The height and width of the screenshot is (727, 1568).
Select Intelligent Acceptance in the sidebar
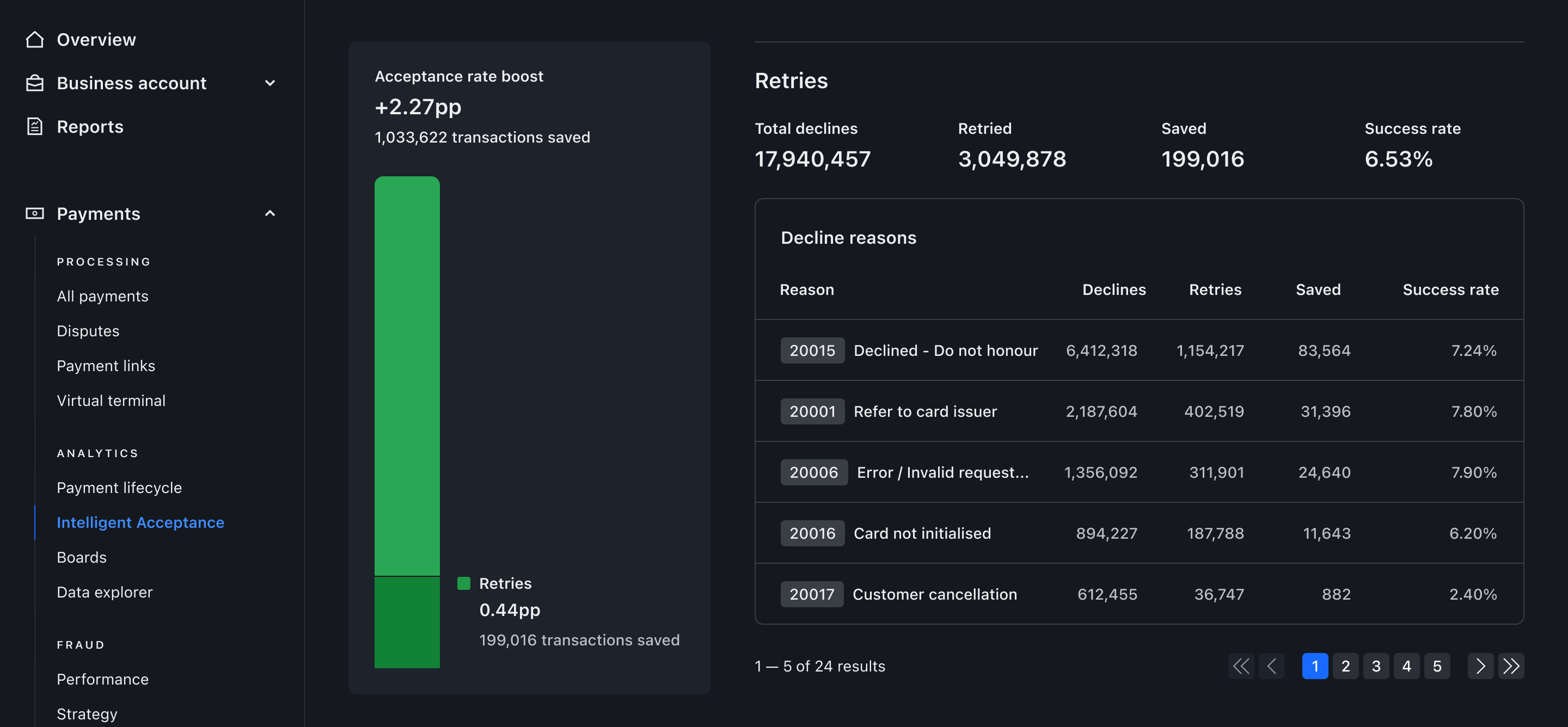(140, 522)
